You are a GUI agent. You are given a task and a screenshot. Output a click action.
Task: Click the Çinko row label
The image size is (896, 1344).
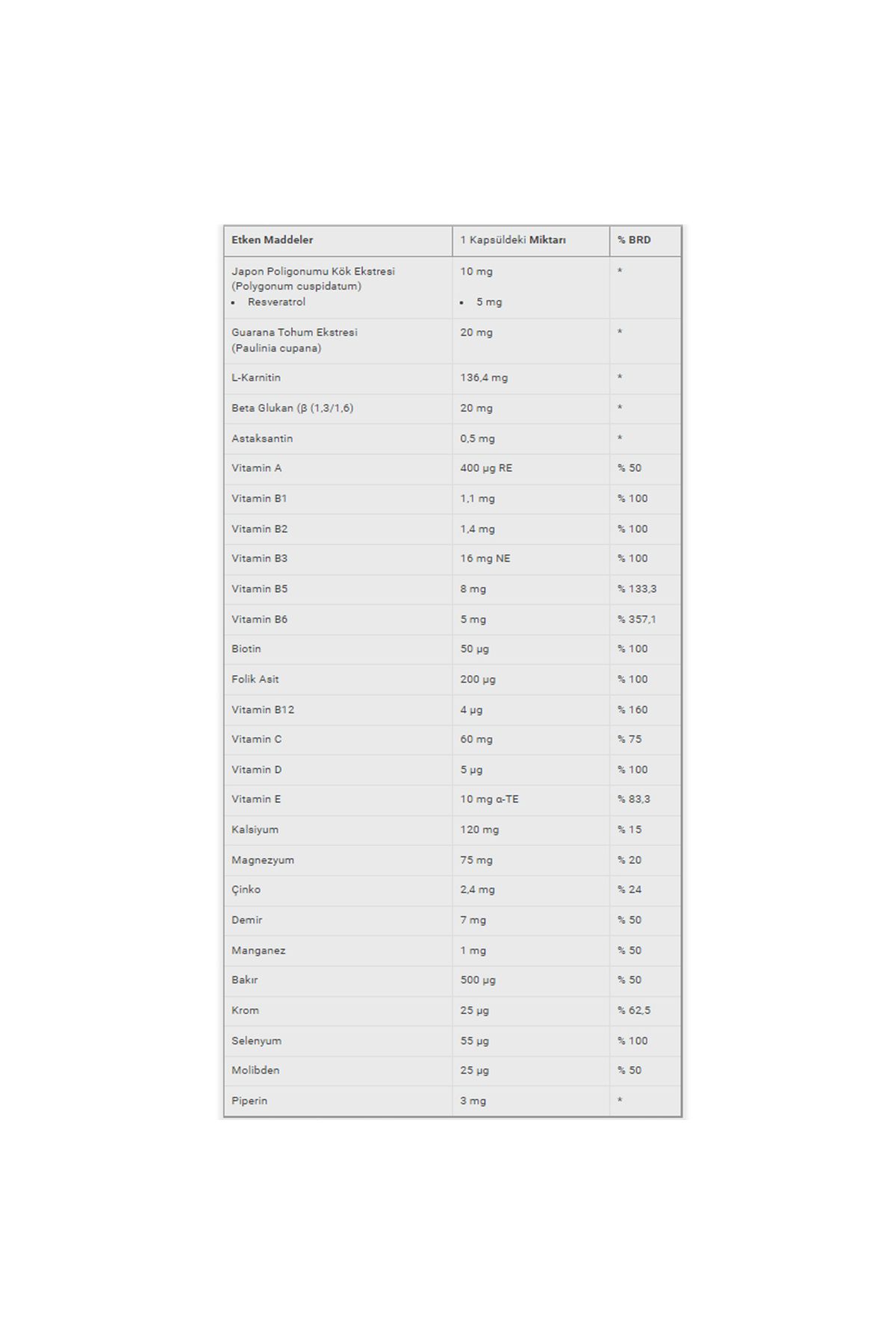[x=246, y=890]
